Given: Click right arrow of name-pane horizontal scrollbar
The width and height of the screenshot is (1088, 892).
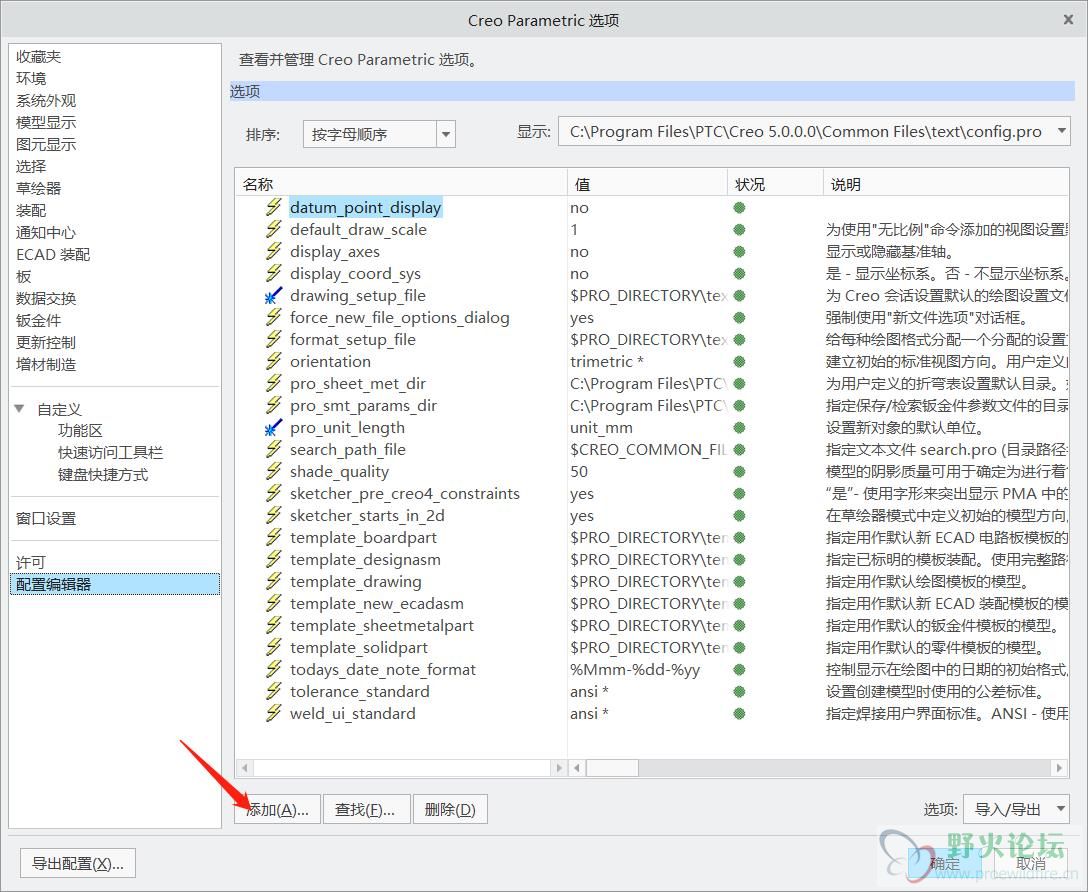Looking at the screenshot, I should 559,768.
